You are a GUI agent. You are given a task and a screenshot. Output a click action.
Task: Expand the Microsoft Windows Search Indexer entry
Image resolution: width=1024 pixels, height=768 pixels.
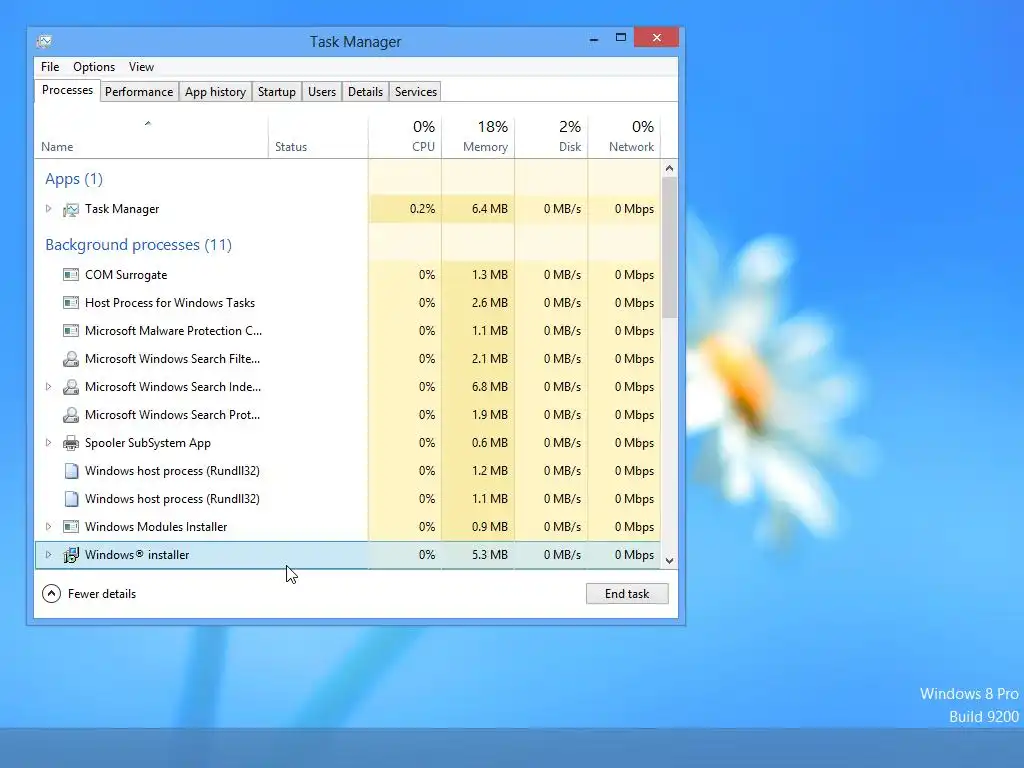point(48,387)
